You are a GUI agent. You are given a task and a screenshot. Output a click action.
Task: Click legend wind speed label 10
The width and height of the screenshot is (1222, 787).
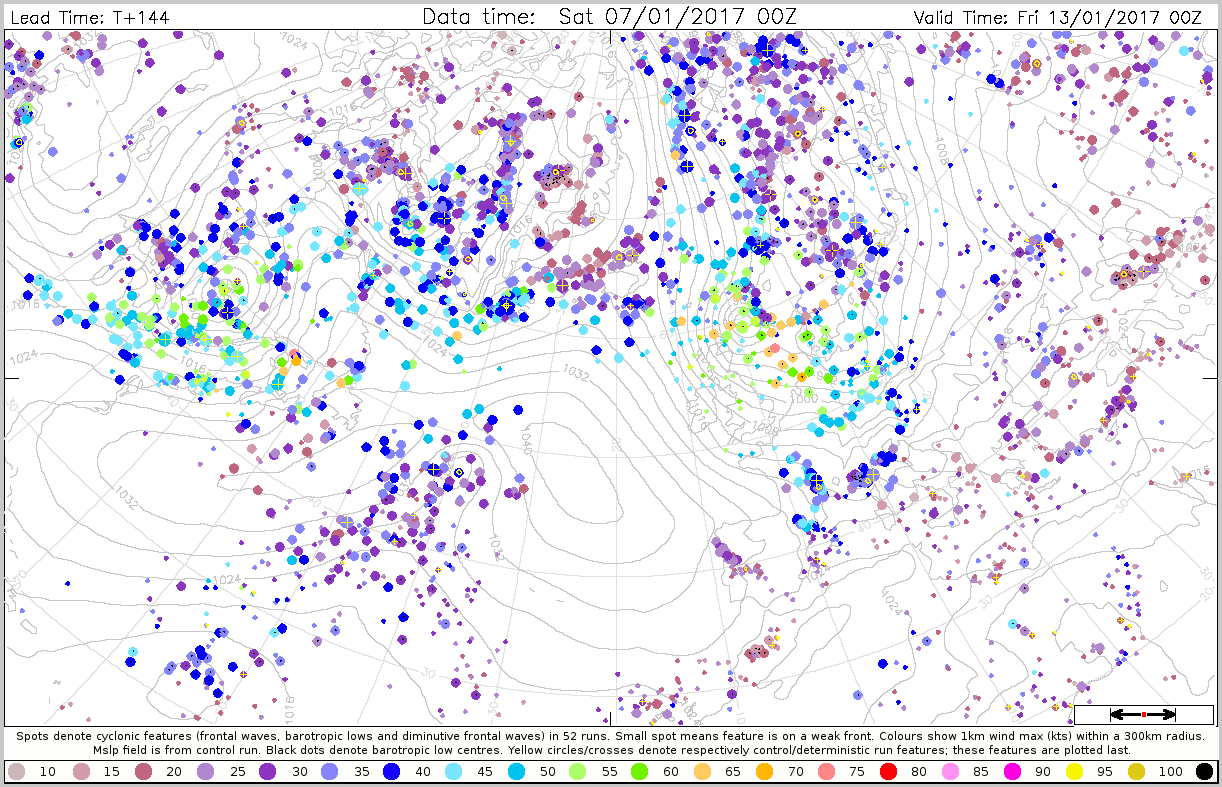pos(47,772)
